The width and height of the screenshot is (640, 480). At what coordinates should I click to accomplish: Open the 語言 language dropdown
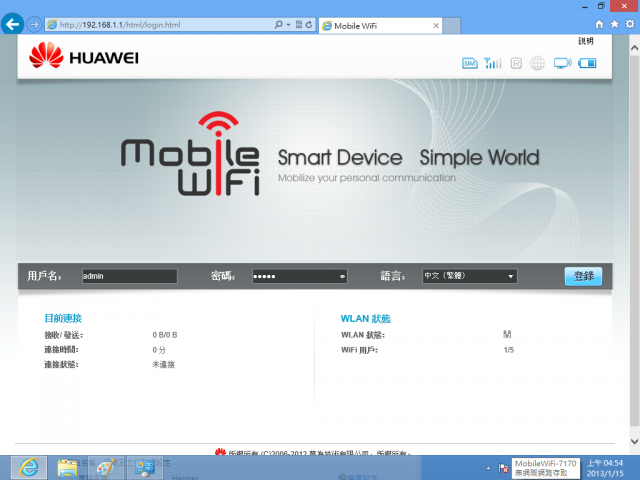(469, 276)
